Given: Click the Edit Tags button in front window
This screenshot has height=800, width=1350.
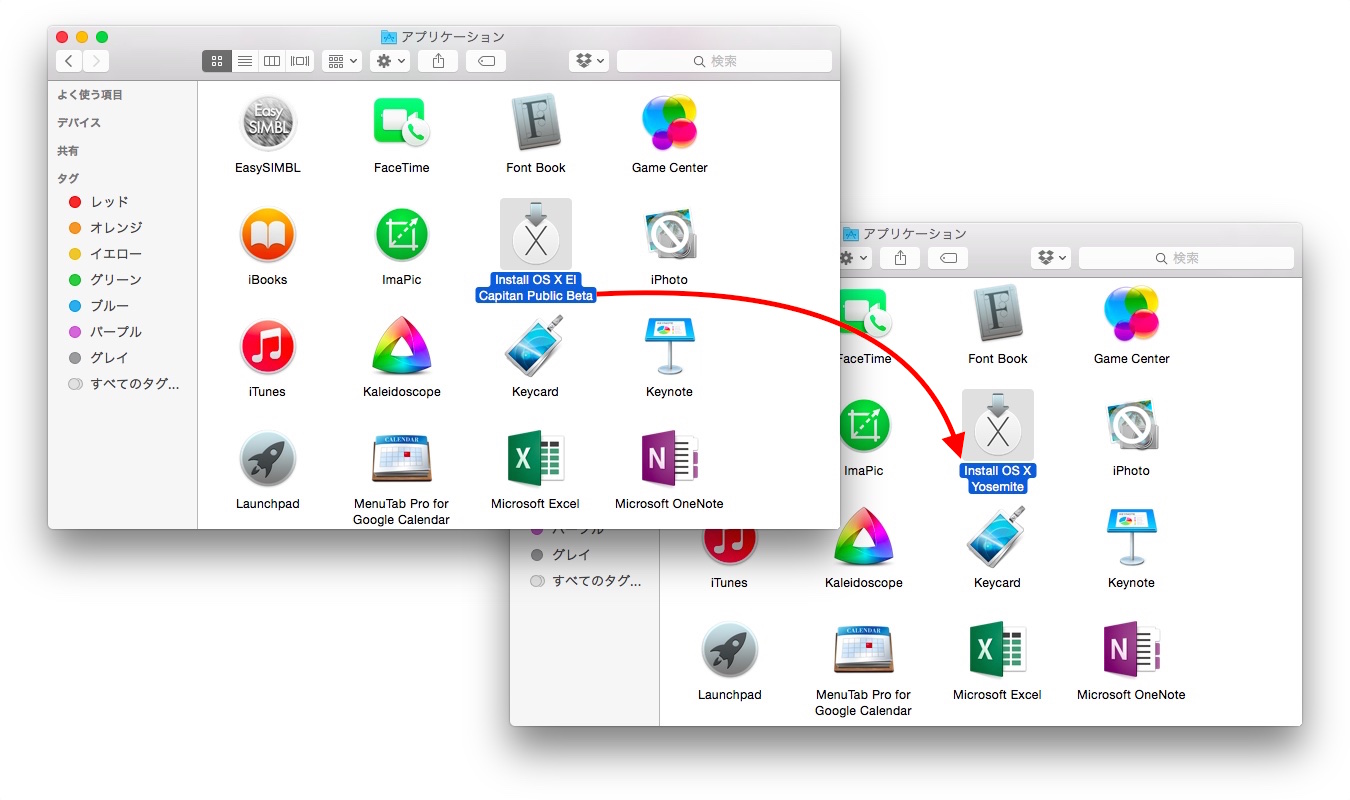Looking at the screenshot, I should point(486,61).
